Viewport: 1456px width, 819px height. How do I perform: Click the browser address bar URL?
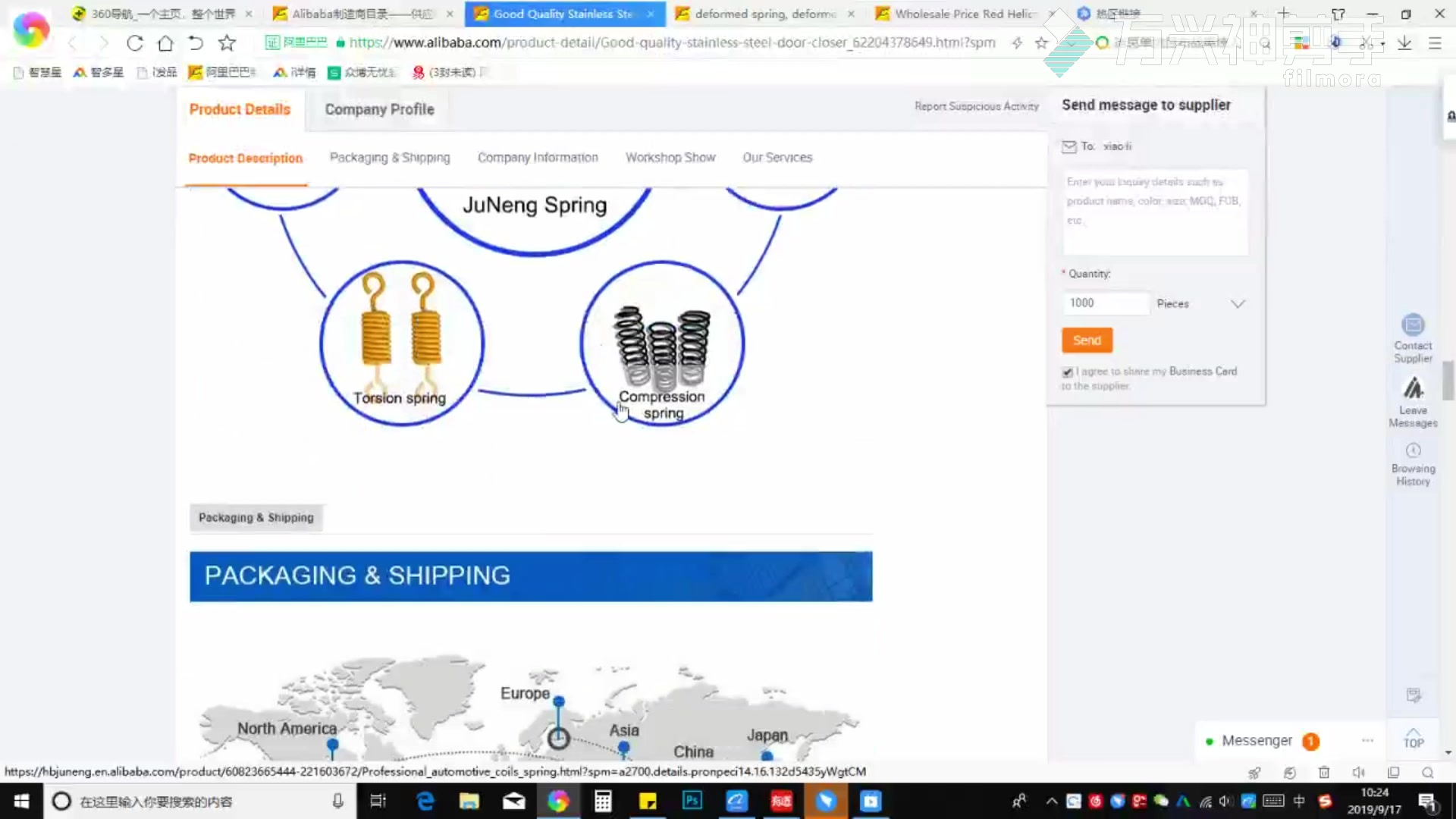(671, 42)
